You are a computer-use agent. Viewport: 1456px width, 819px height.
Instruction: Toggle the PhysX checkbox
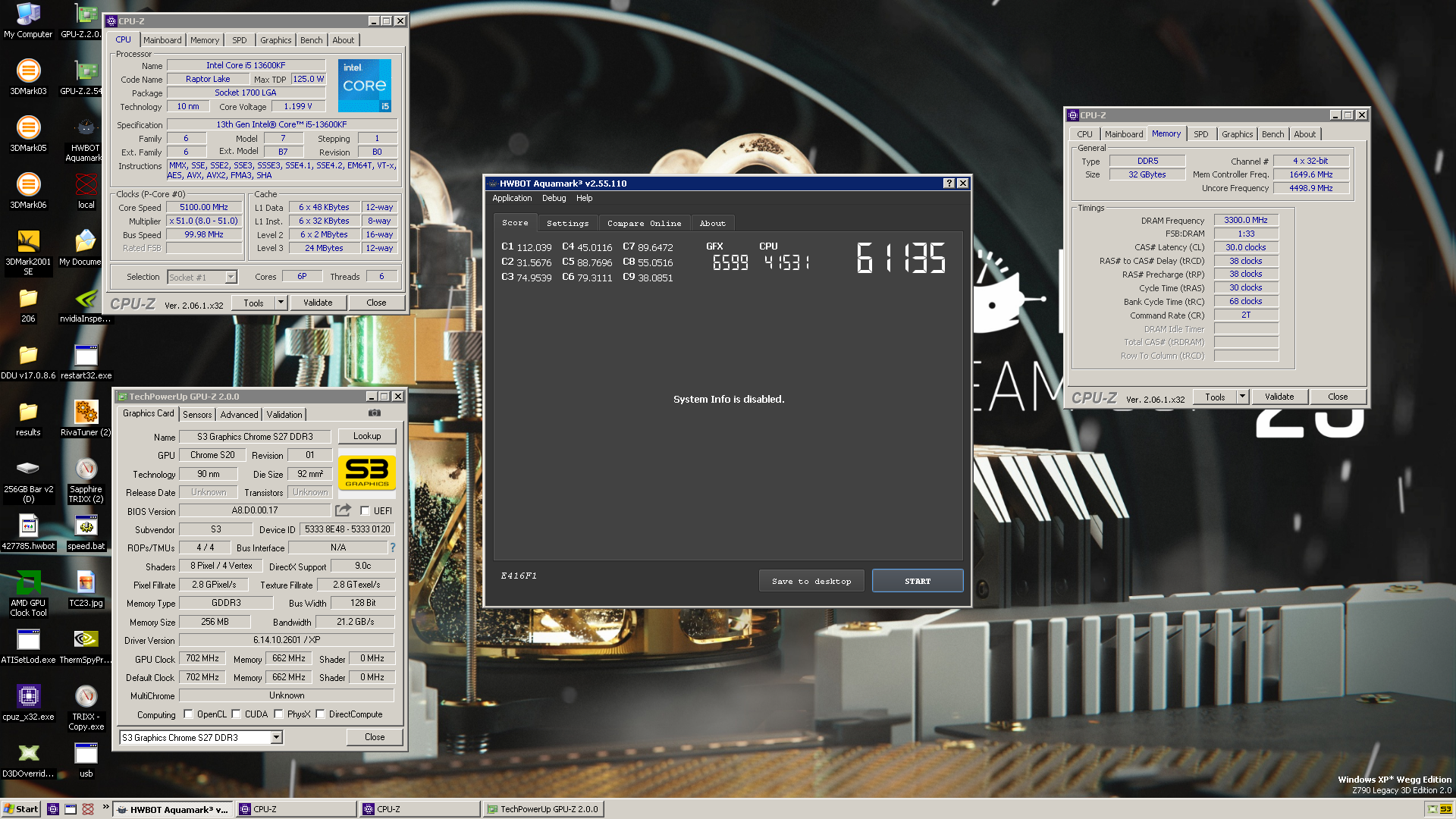tap(278, 714)
